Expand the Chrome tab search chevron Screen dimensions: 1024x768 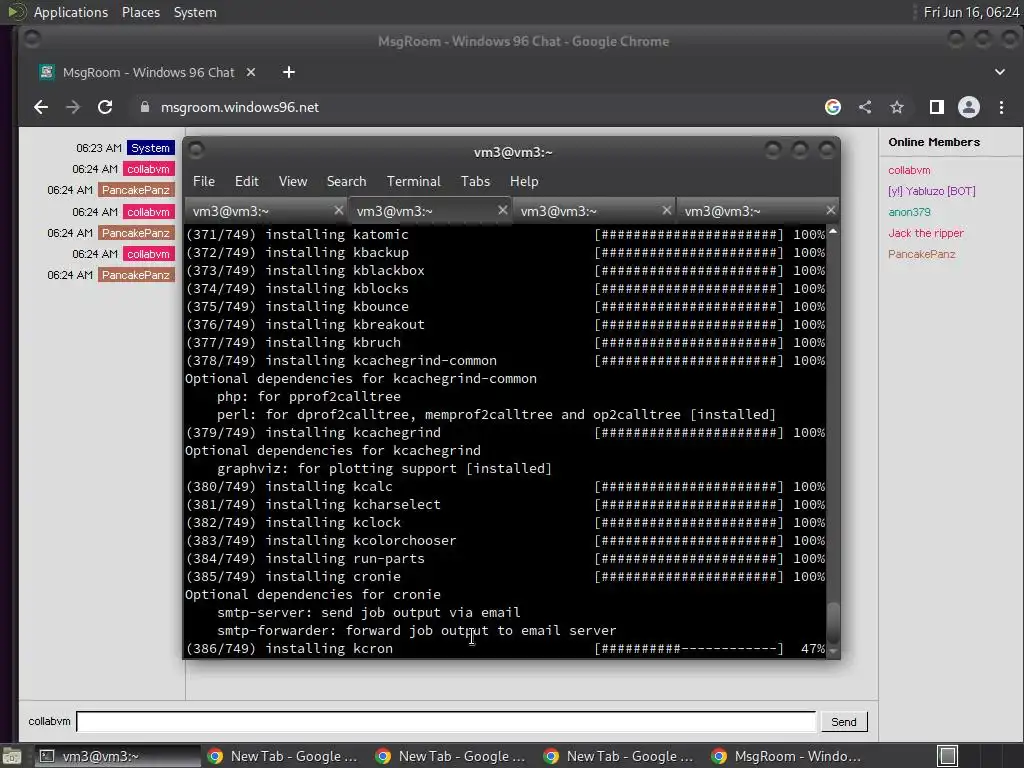(x=1000, y=72)
